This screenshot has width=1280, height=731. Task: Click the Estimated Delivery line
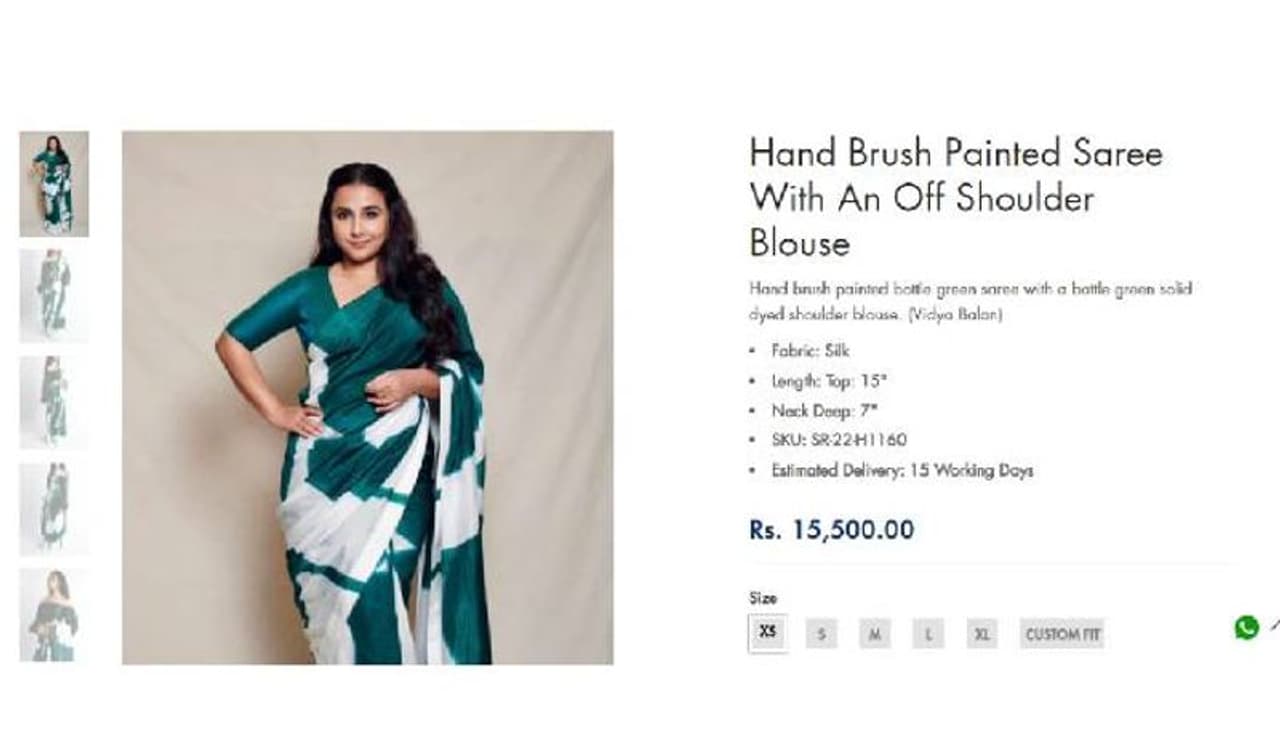pyautogui.click(x=902, y=470)
